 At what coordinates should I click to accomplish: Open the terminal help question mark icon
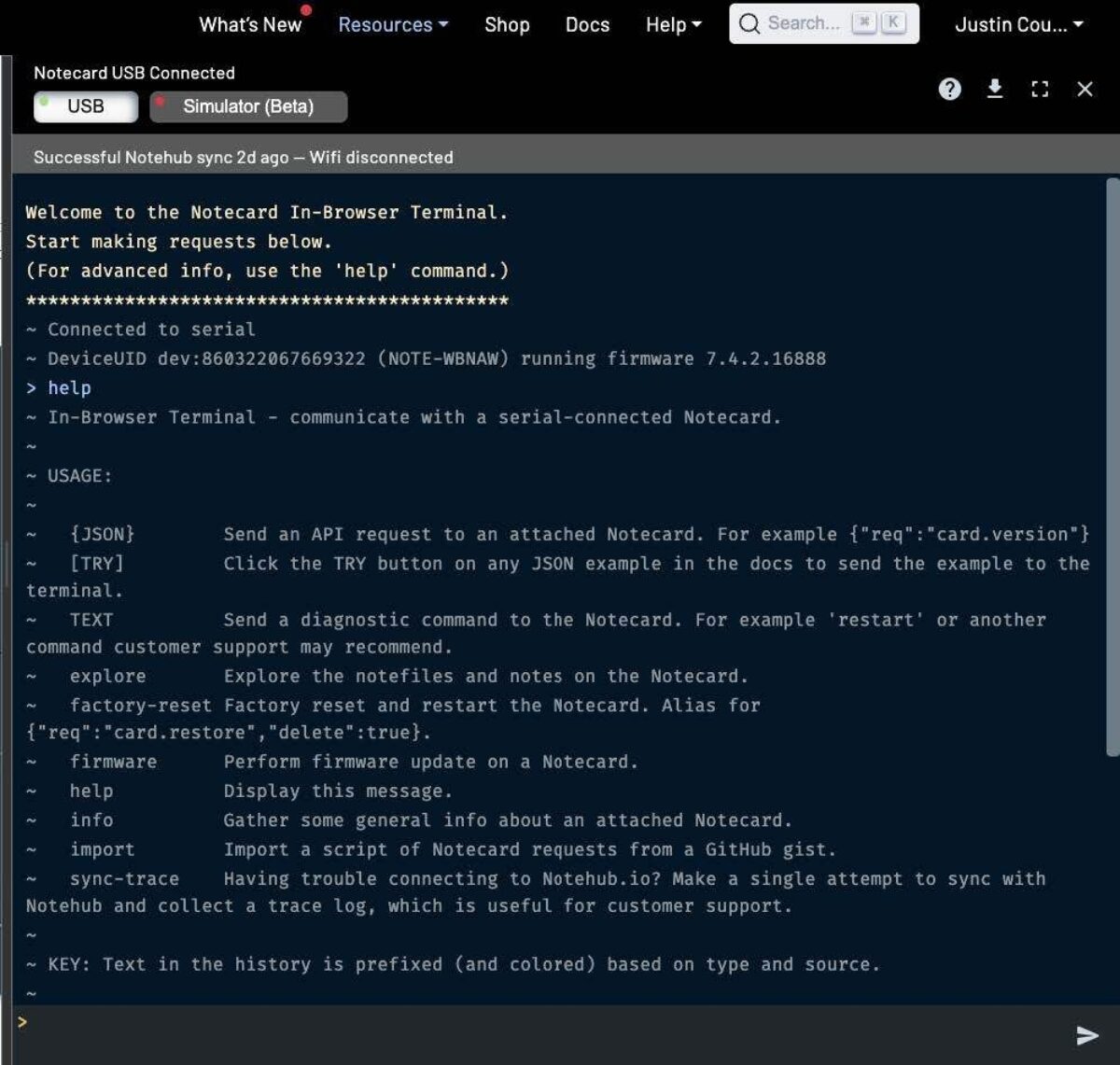pyautogui.click(x=949, y=89)
